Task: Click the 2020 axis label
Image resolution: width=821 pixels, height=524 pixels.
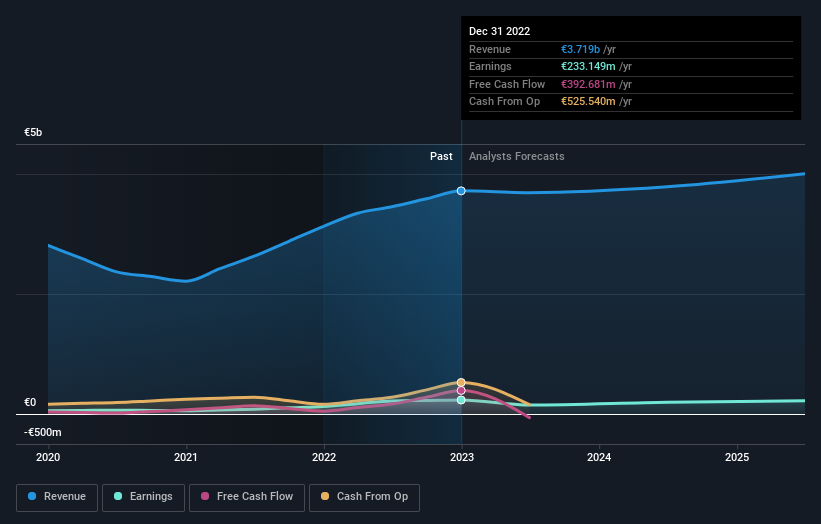Action: pyautogui.click(x=48, y=457)
